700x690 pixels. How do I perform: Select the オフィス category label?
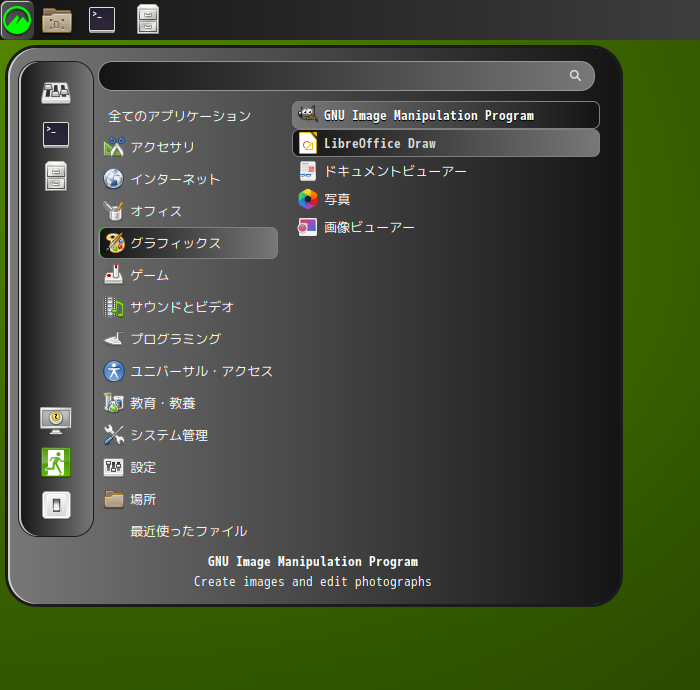point(156,211)
